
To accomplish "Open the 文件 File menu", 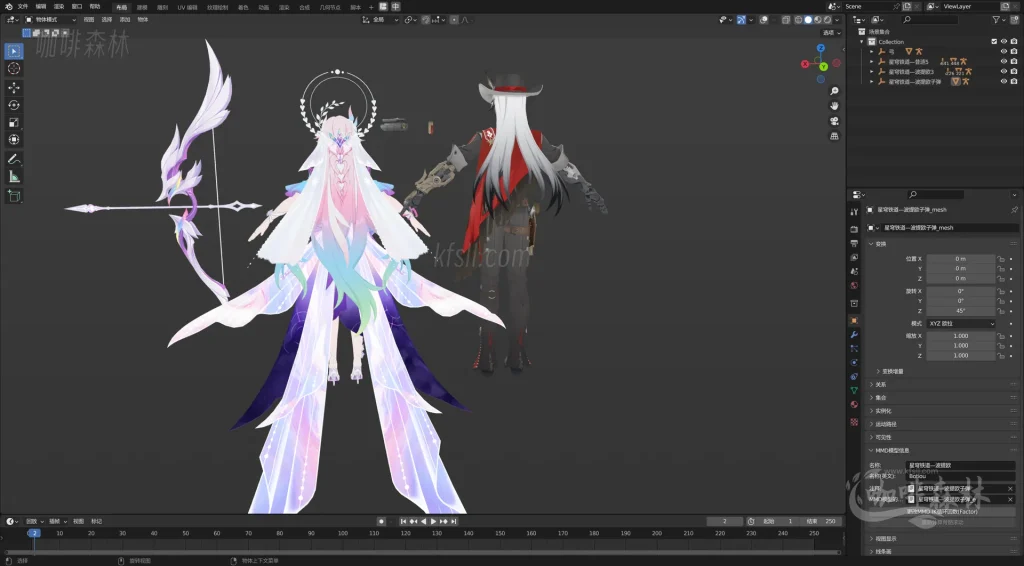I will (x=23, y=7).
